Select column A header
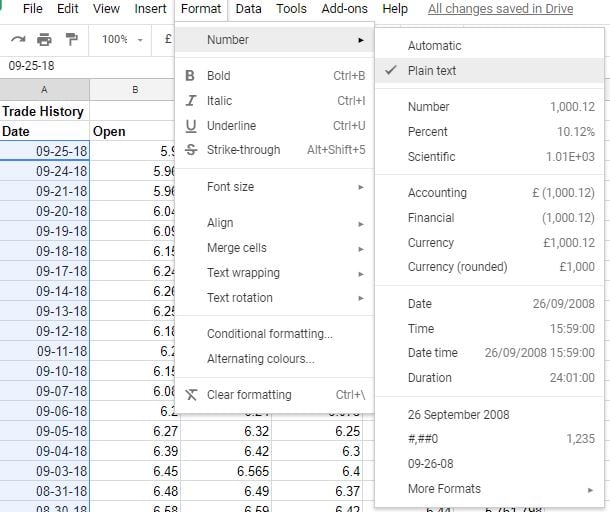 pyautogui.click(x=44, y=90)
